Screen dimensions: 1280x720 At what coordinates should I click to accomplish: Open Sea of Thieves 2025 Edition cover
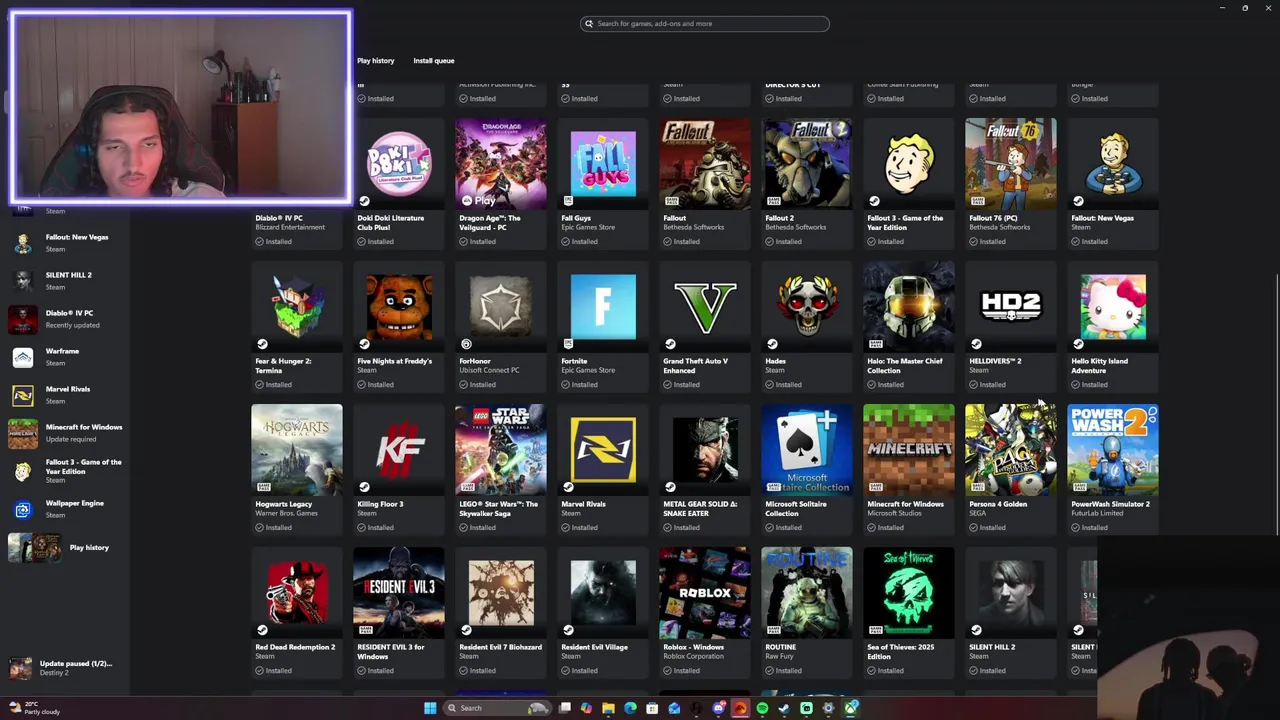(x=909, y=593)
